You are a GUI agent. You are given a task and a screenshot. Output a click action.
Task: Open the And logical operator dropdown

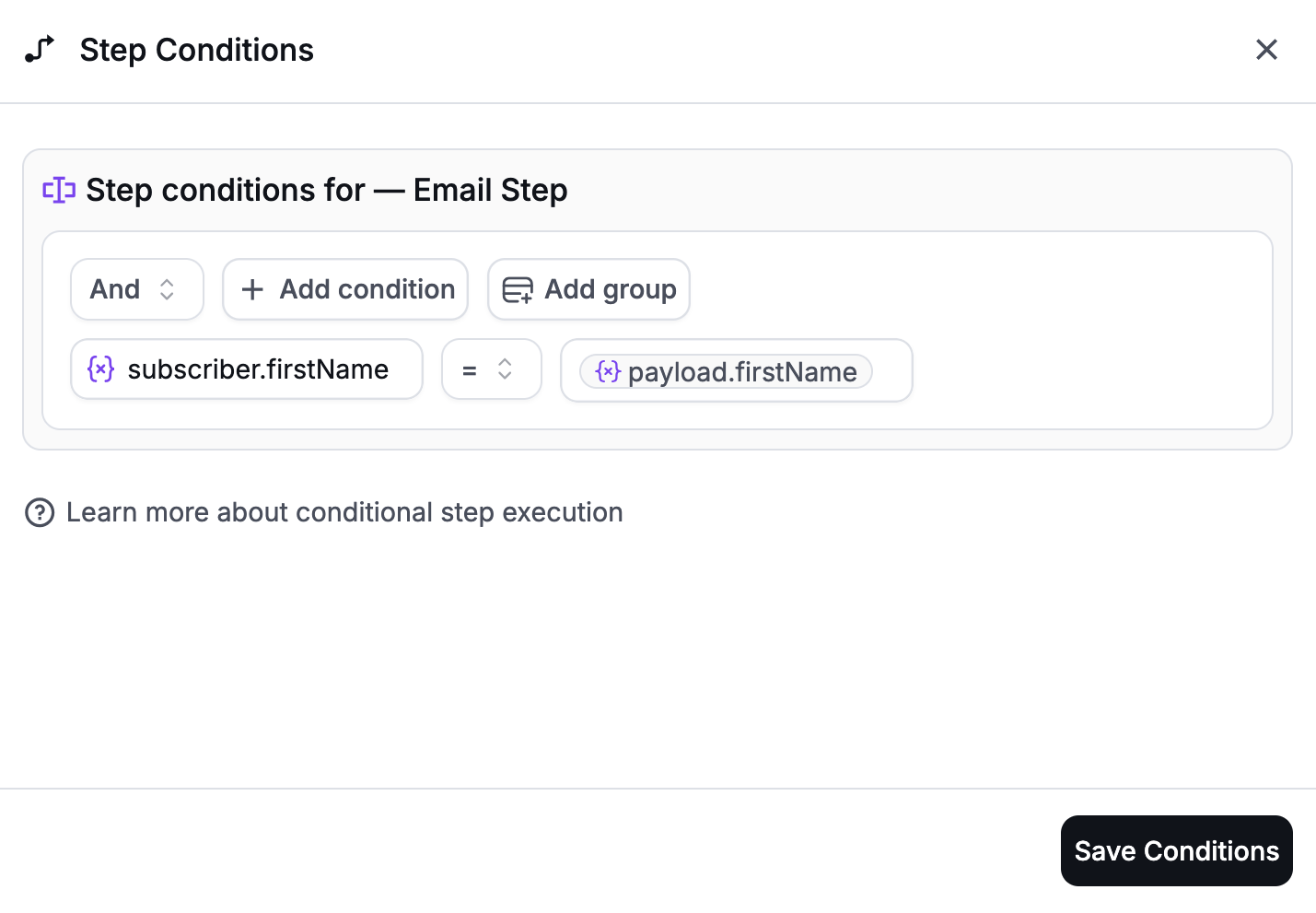pos(136,289)
